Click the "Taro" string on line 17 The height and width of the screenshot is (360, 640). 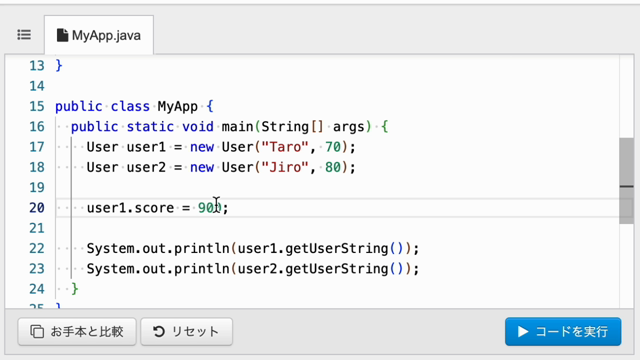pos(285,147)
